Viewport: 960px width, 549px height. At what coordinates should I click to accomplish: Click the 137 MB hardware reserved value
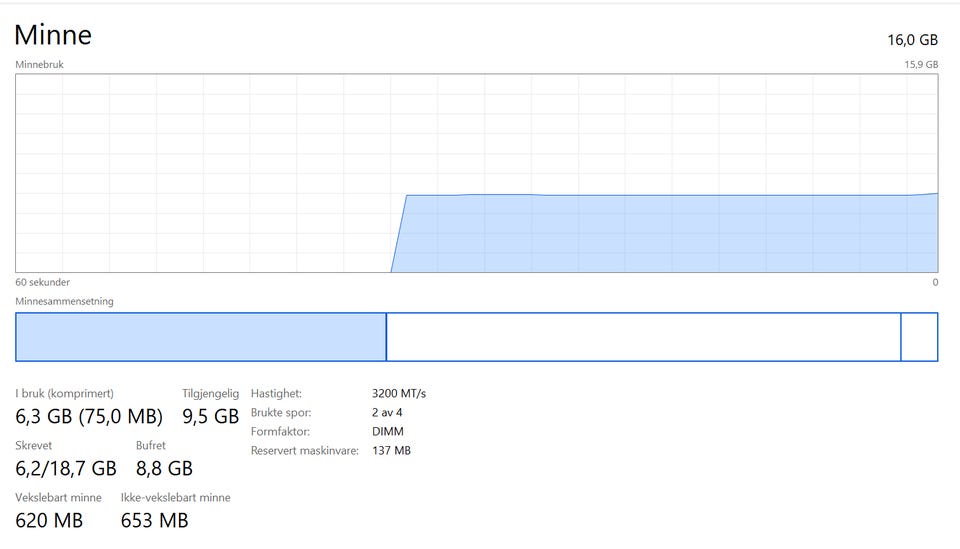click(x=391, y=450)
